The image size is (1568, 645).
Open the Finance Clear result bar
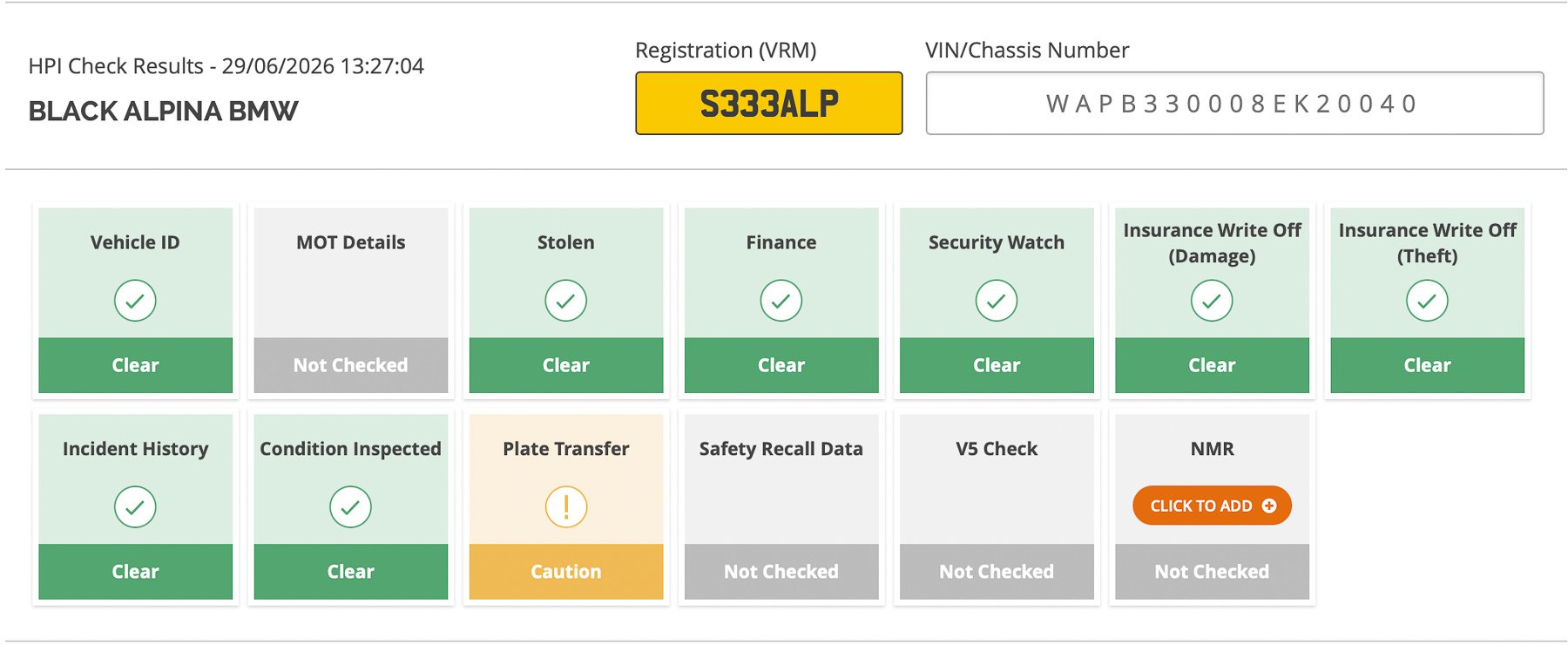point(781,365)
